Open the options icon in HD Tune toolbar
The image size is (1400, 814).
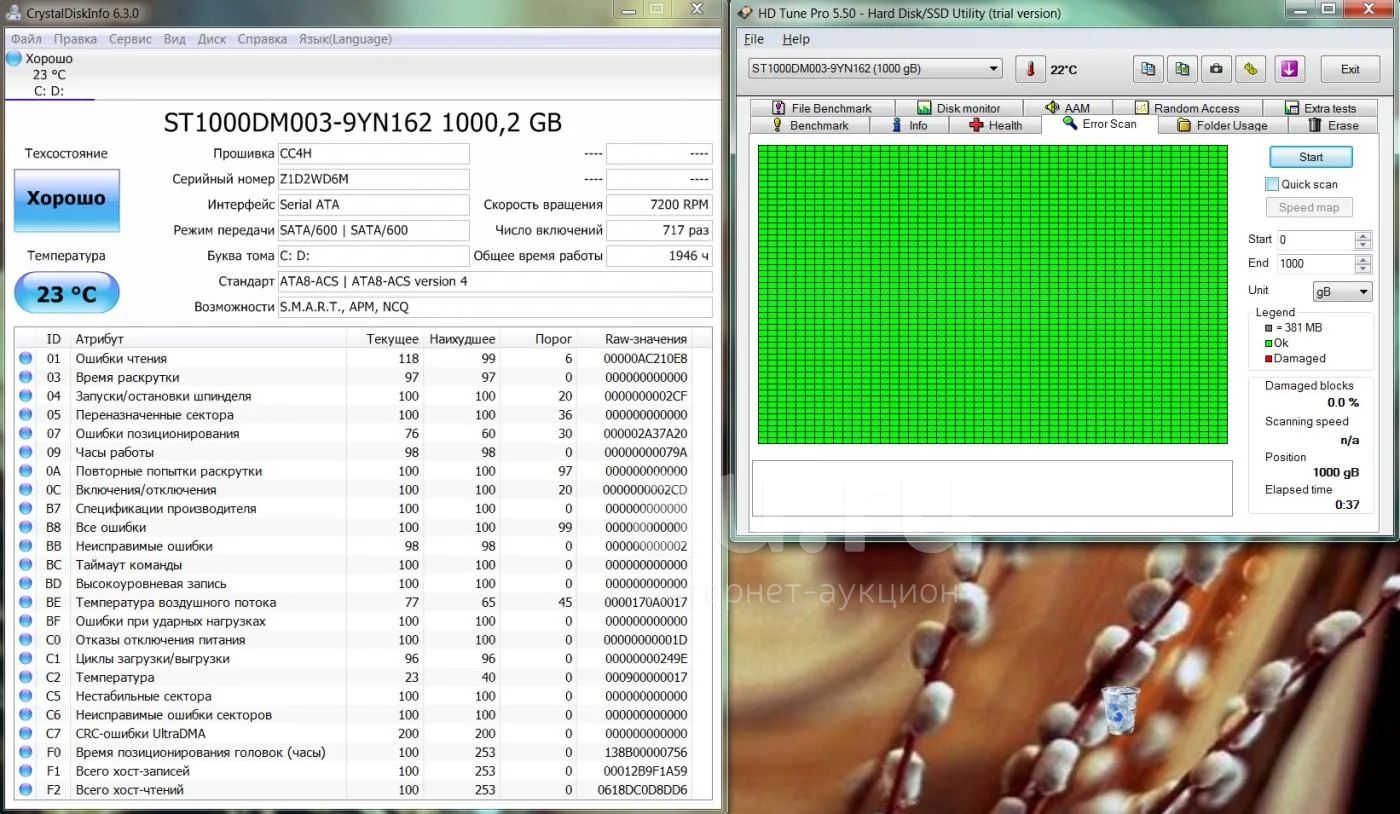(1250, 69)
